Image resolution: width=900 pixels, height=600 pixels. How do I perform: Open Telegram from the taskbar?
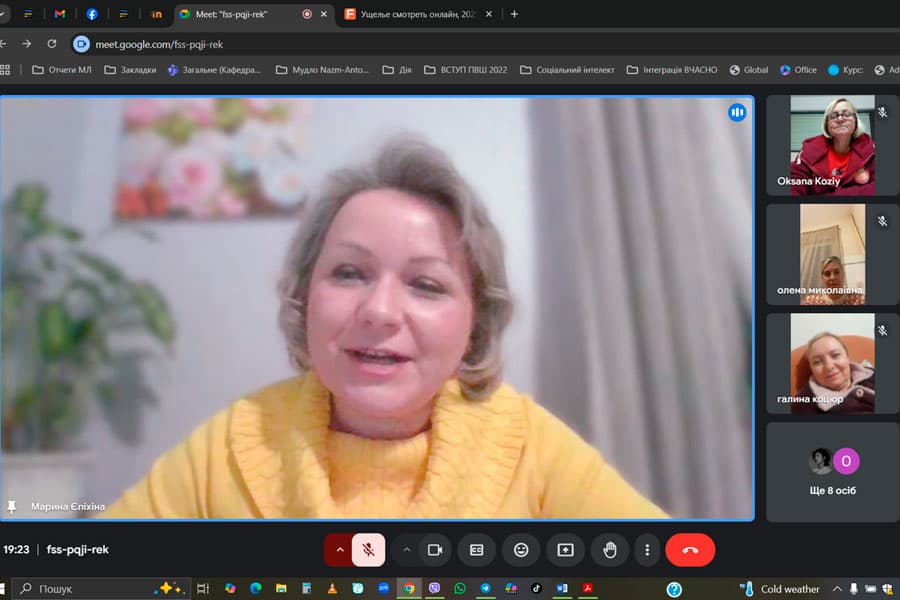(486, 589)
